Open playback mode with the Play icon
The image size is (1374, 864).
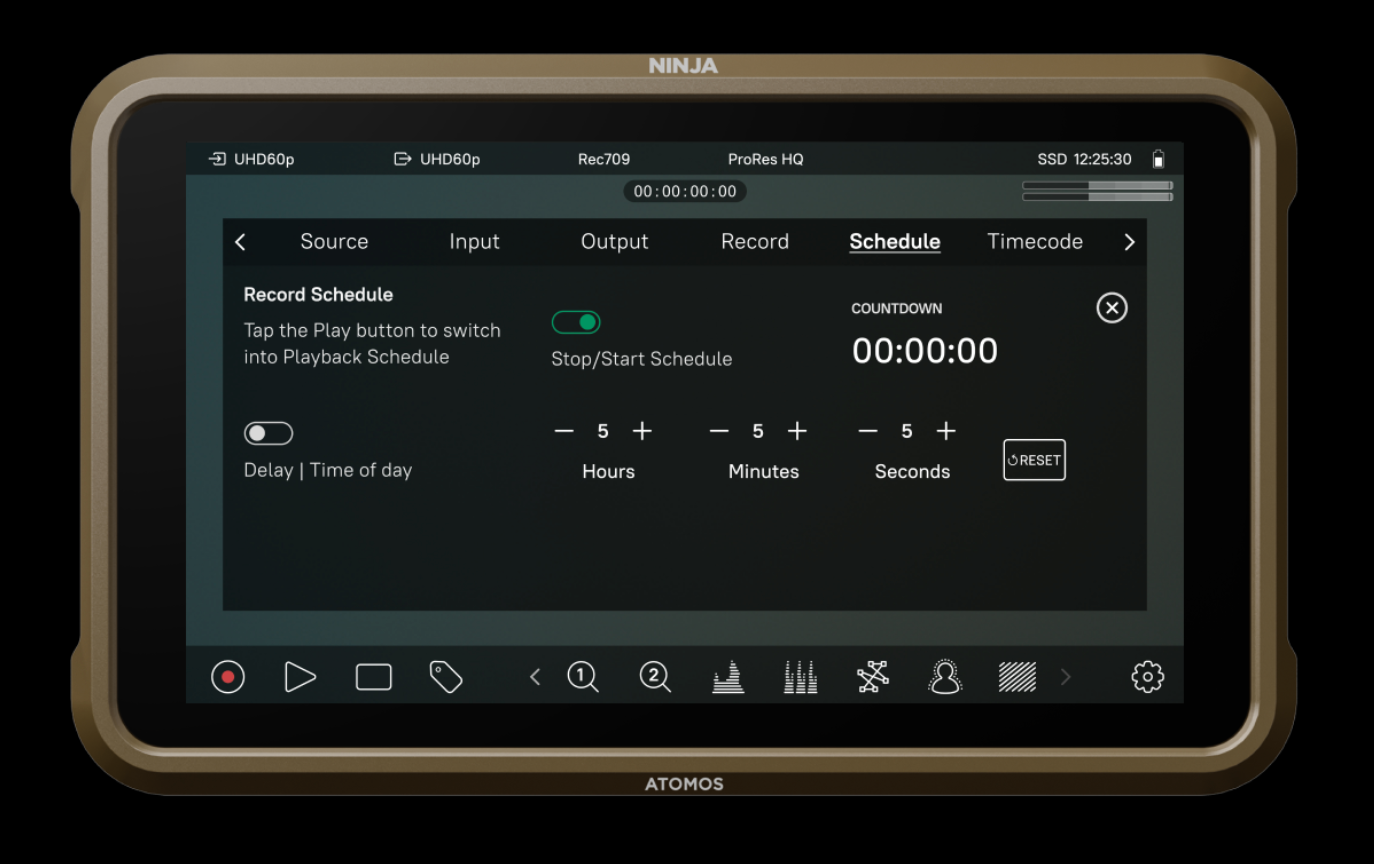coord(300,677)
